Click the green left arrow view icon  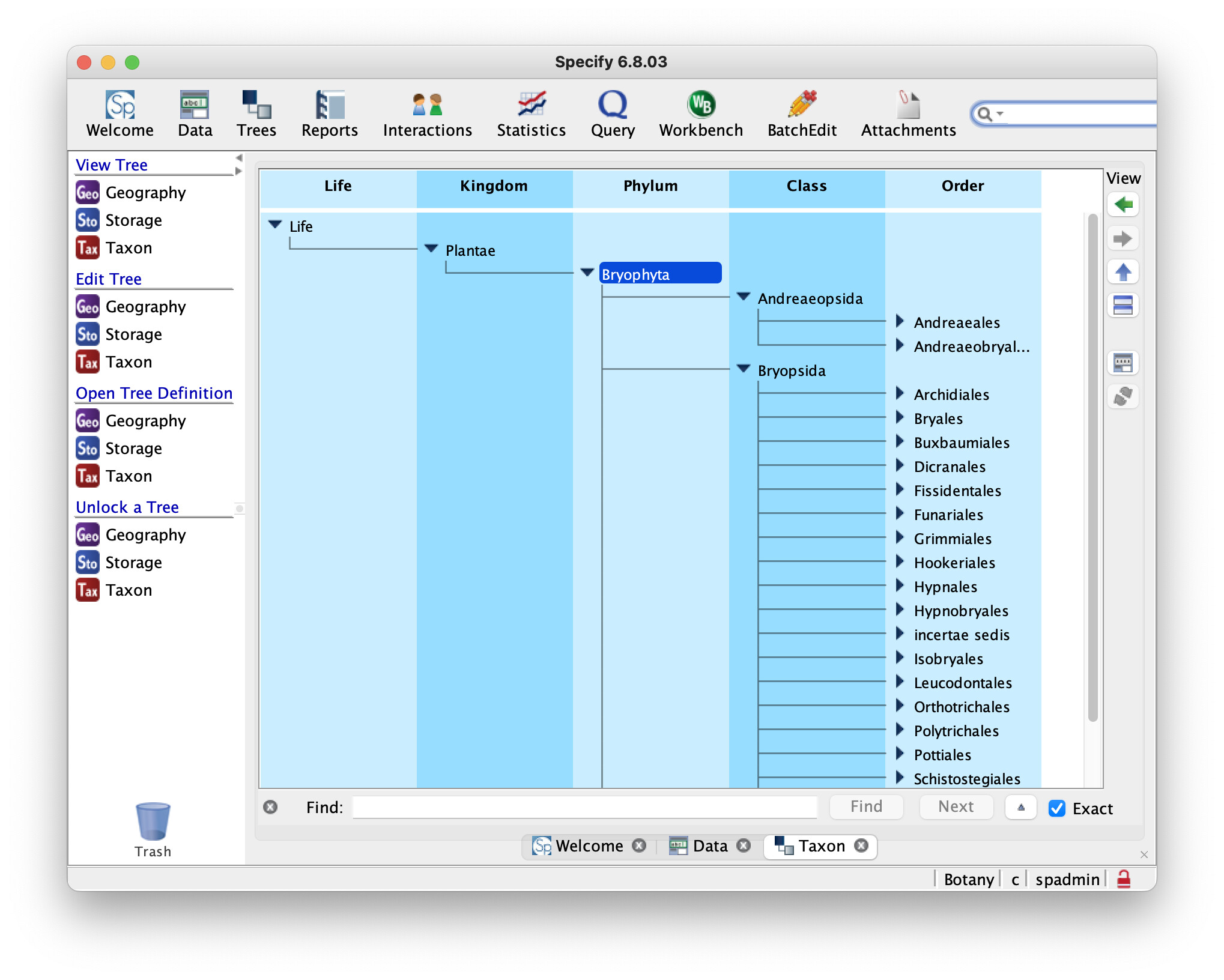click(1123, 205)
